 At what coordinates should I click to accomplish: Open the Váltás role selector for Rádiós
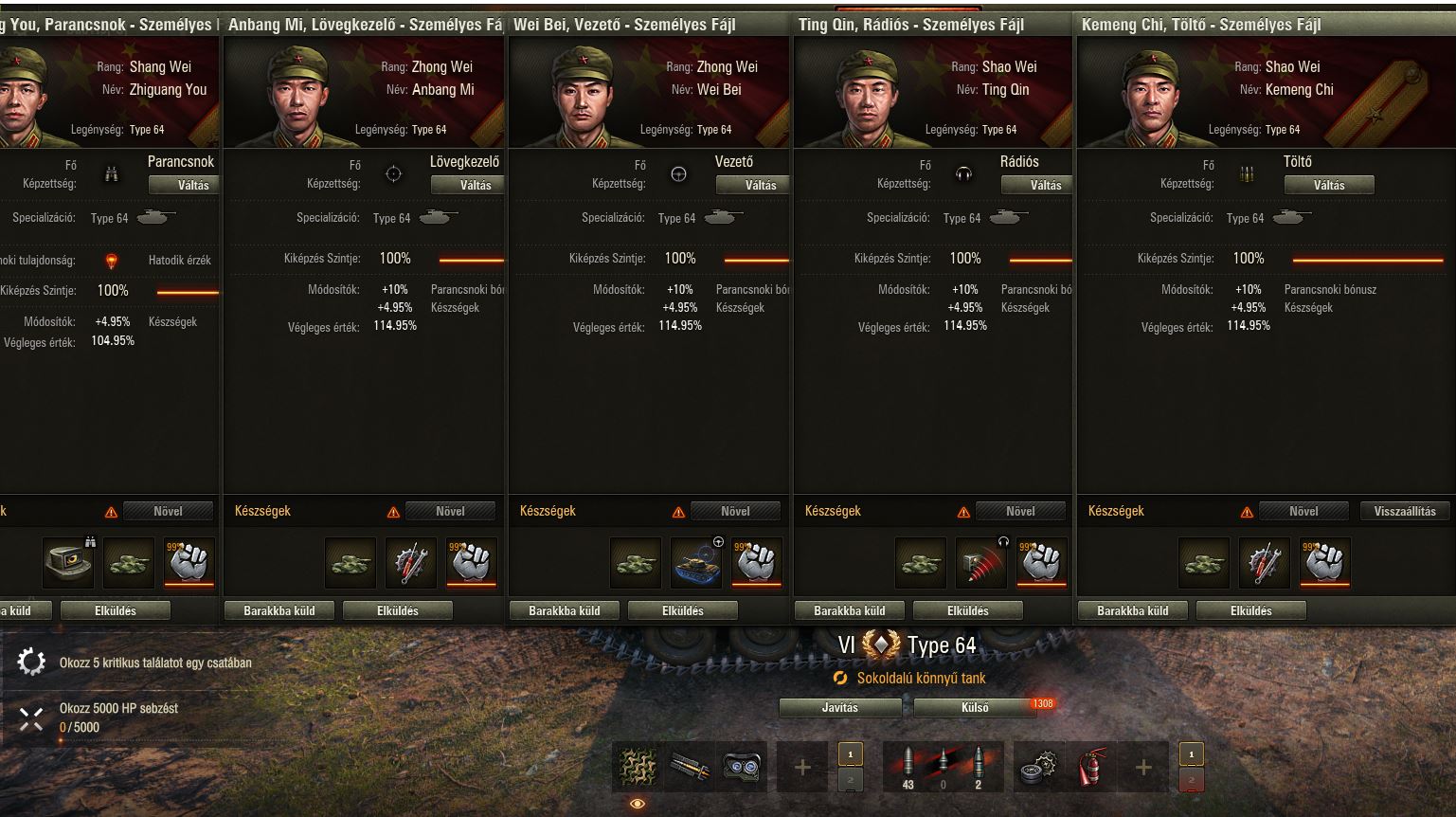(1045, 185)
